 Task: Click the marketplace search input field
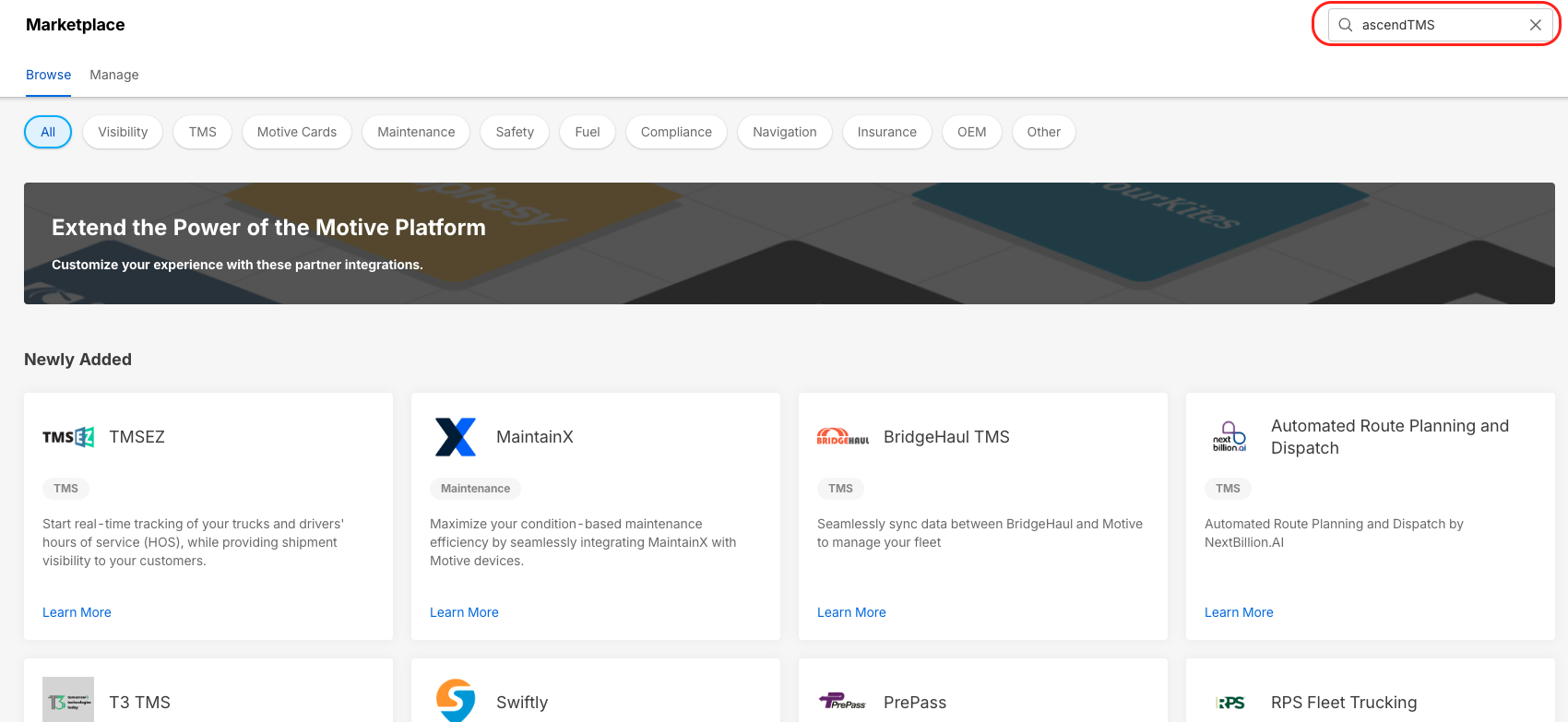[1440, 25]
